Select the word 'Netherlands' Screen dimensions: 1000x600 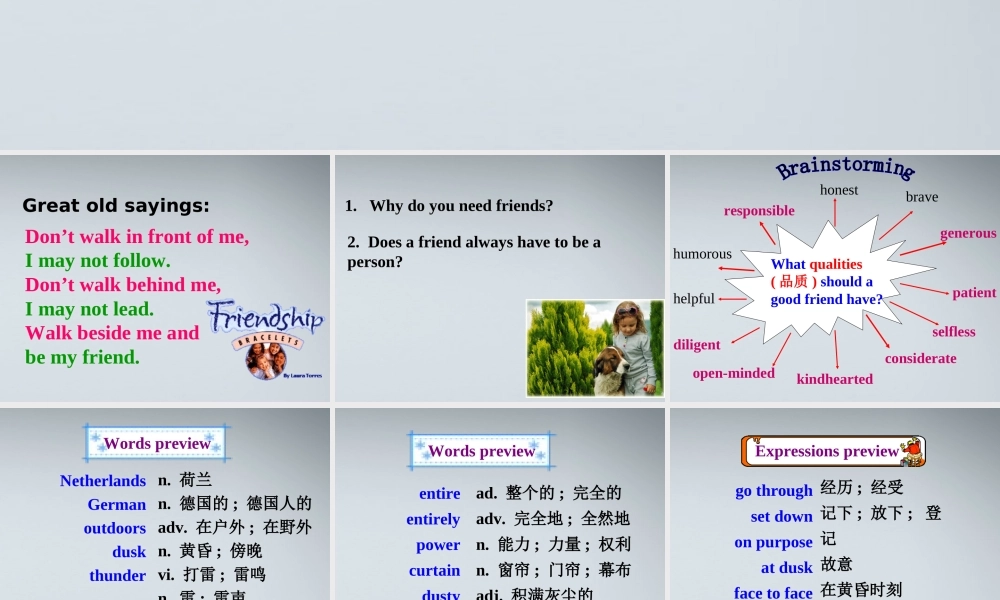pos(103,481)
